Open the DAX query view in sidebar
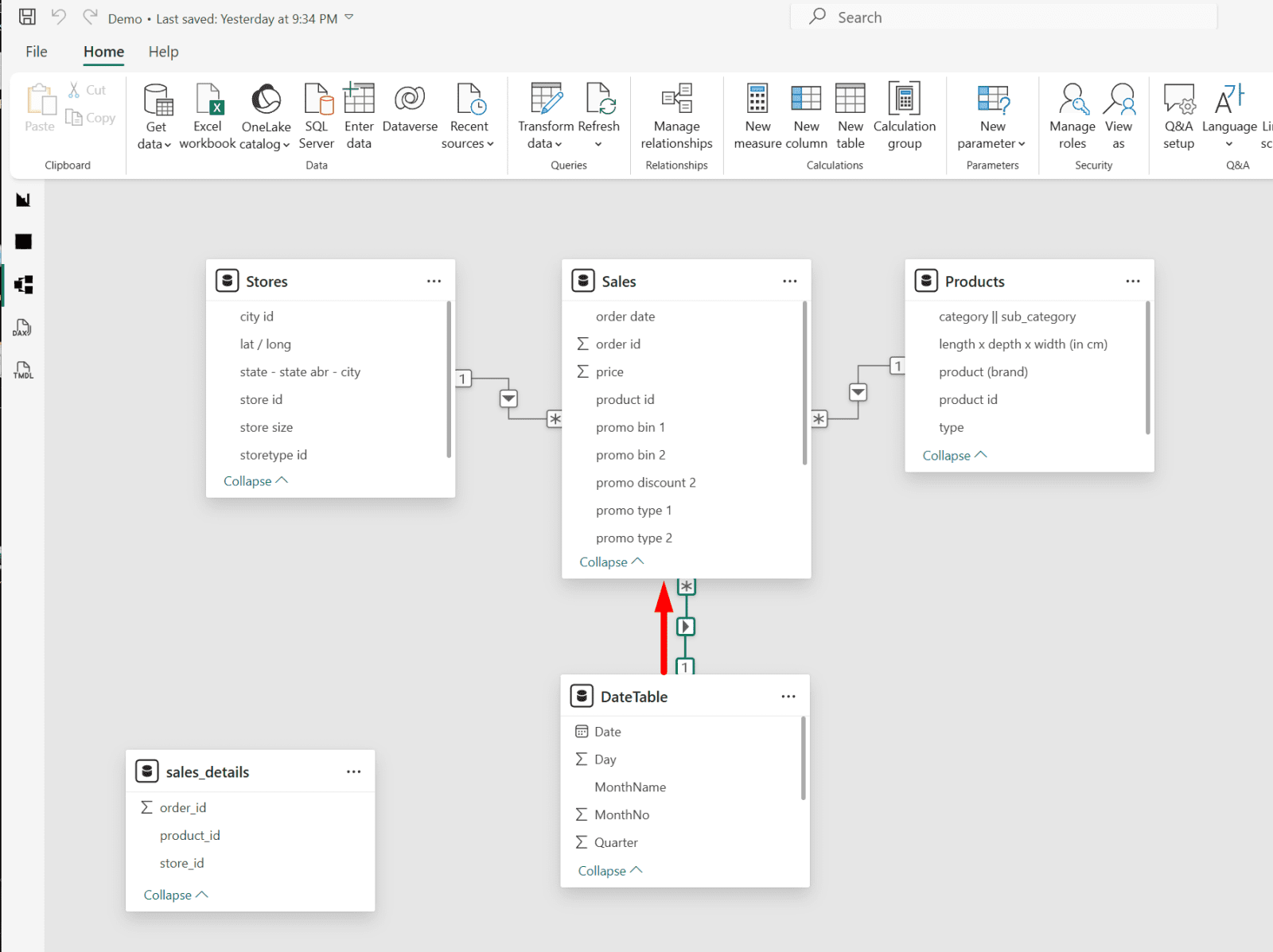Image resolution: width=1273 pixels, height=952 pixels. (22, 328)
